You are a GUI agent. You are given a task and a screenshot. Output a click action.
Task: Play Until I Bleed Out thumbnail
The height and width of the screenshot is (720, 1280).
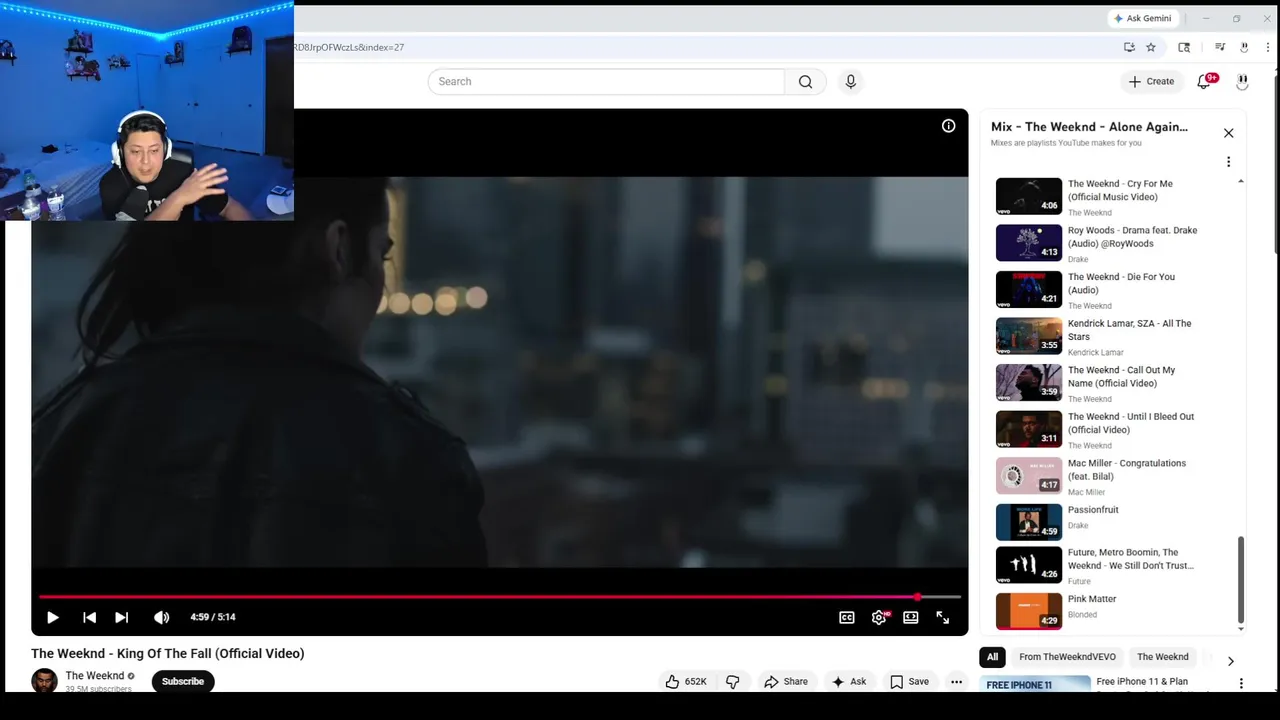(1029, 429)
